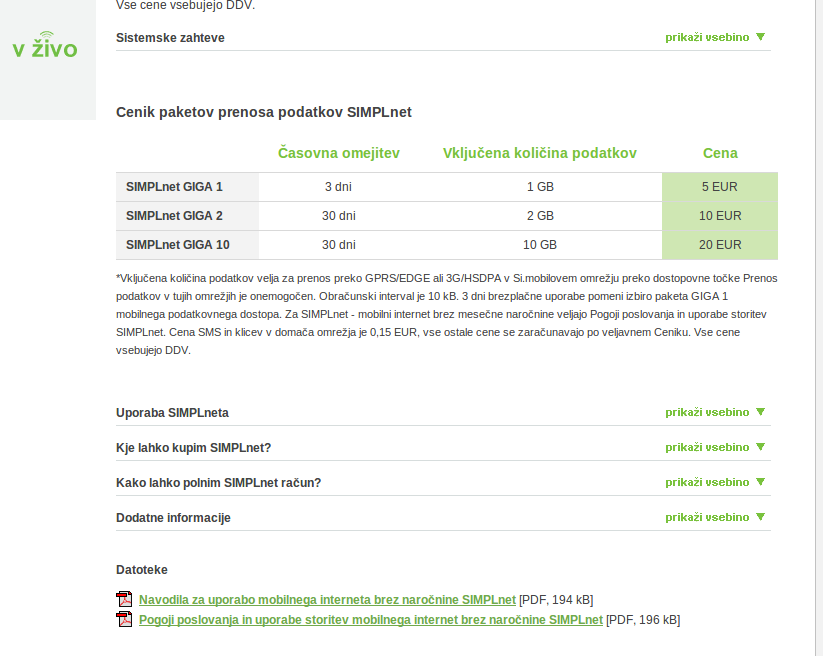This screenshot has width=823, height=656.
Task: Click 'prikaži vsebino' for Dodatne informacije
Action: tap(707, 517)
